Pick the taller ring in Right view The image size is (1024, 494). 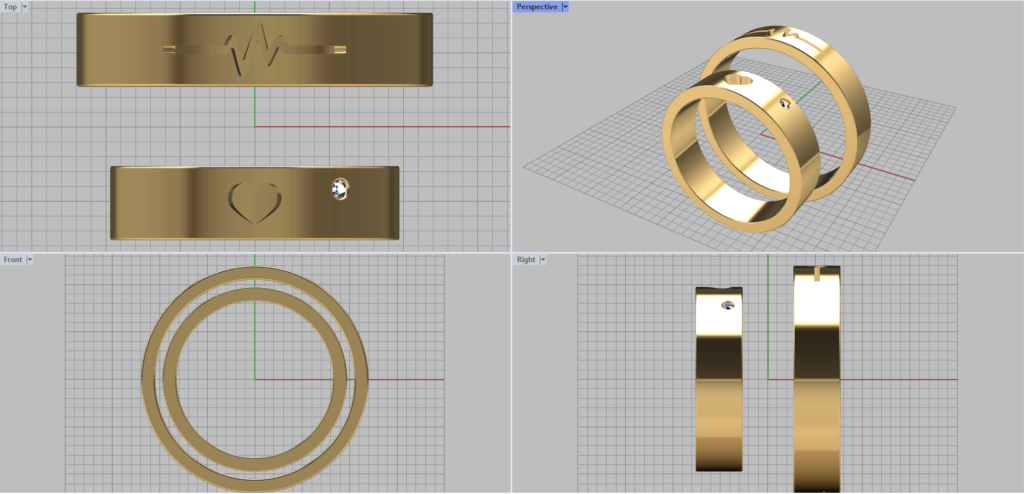pos(817,400)
